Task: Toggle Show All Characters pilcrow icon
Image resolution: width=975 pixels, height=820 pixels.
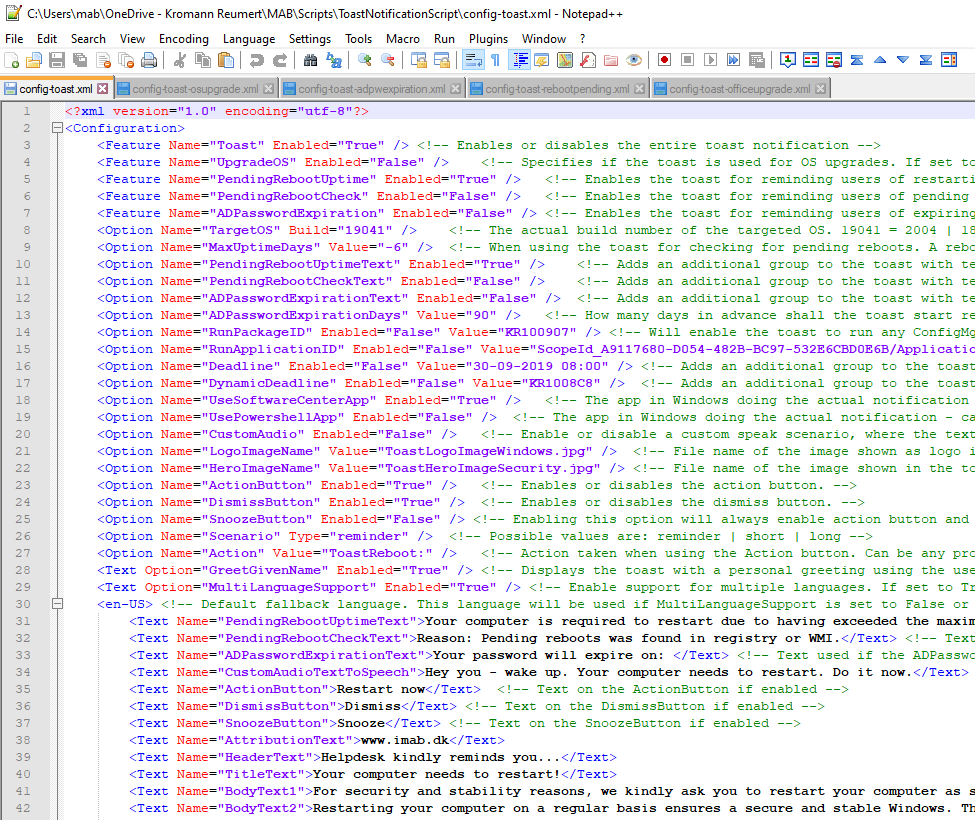Action: (x=496, y=60)
